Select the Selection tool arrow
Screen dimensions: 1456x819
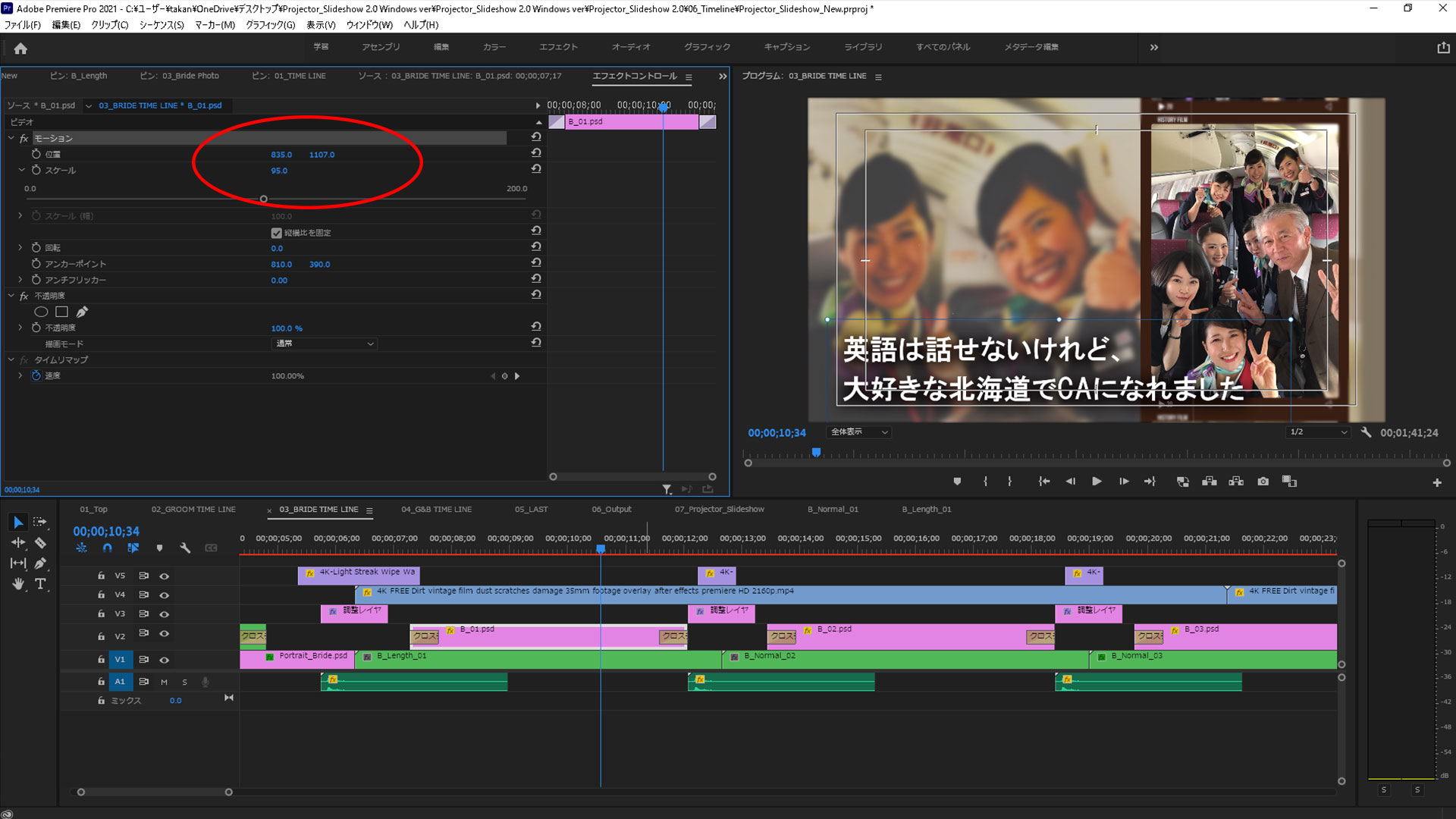18,522
